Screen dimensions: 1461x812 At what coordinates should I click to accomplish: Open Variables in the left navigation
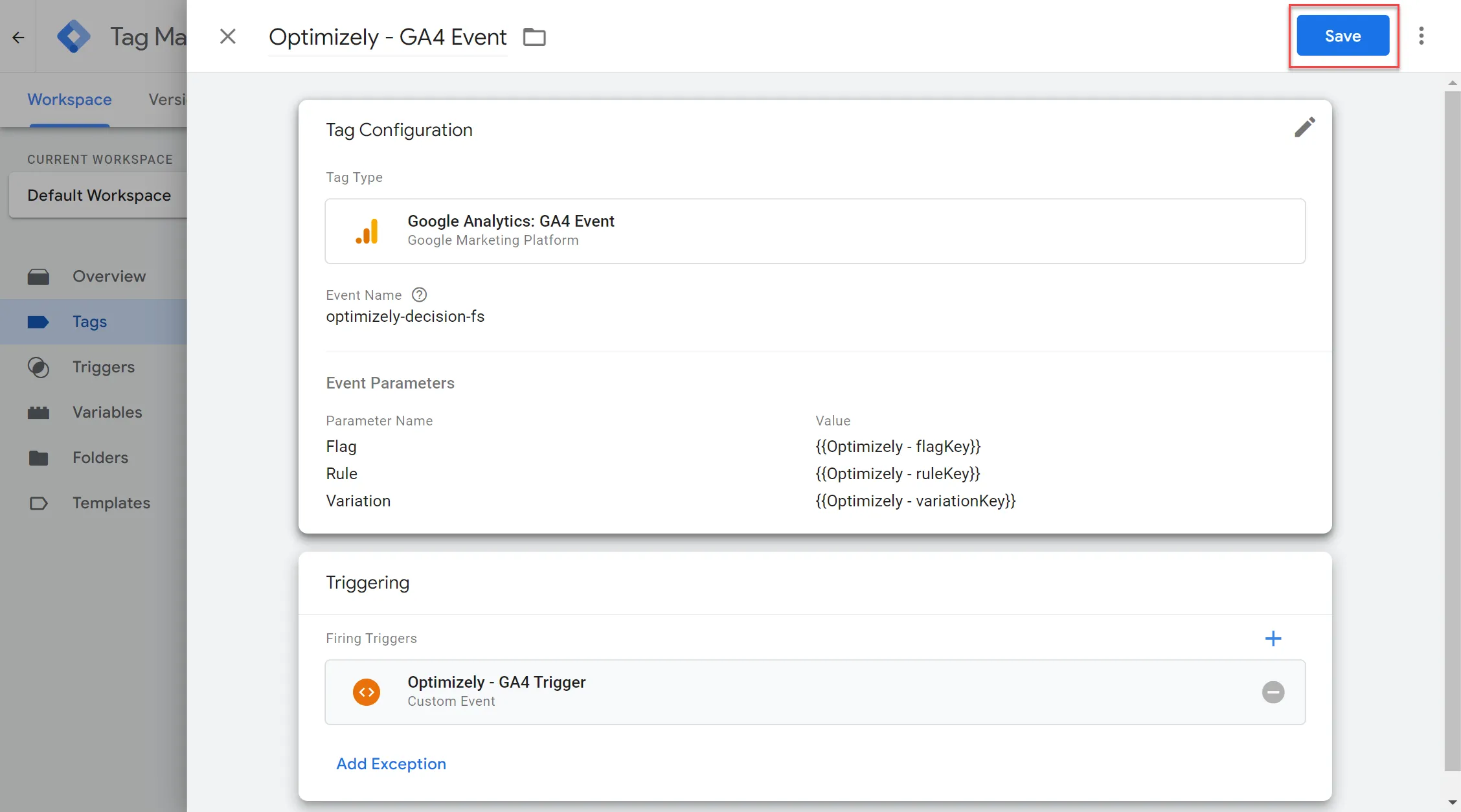click(93, 412)
